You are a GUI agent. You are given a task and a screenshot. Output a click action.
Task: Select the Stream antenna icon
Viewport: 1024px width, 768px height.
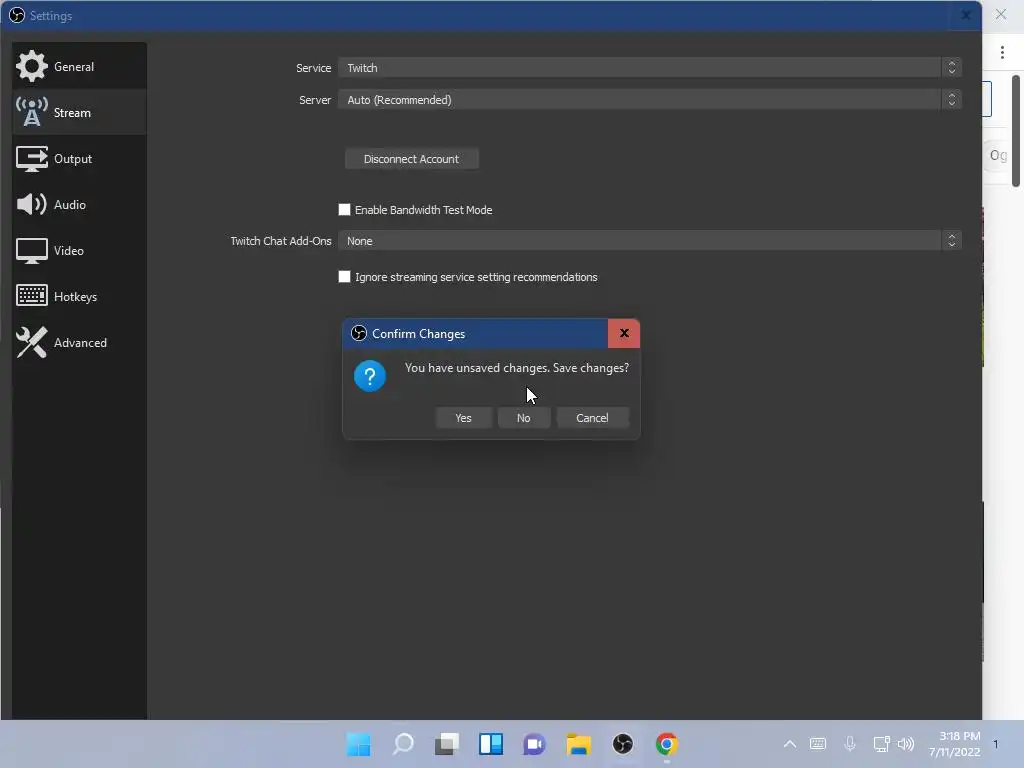click(31, 112)
